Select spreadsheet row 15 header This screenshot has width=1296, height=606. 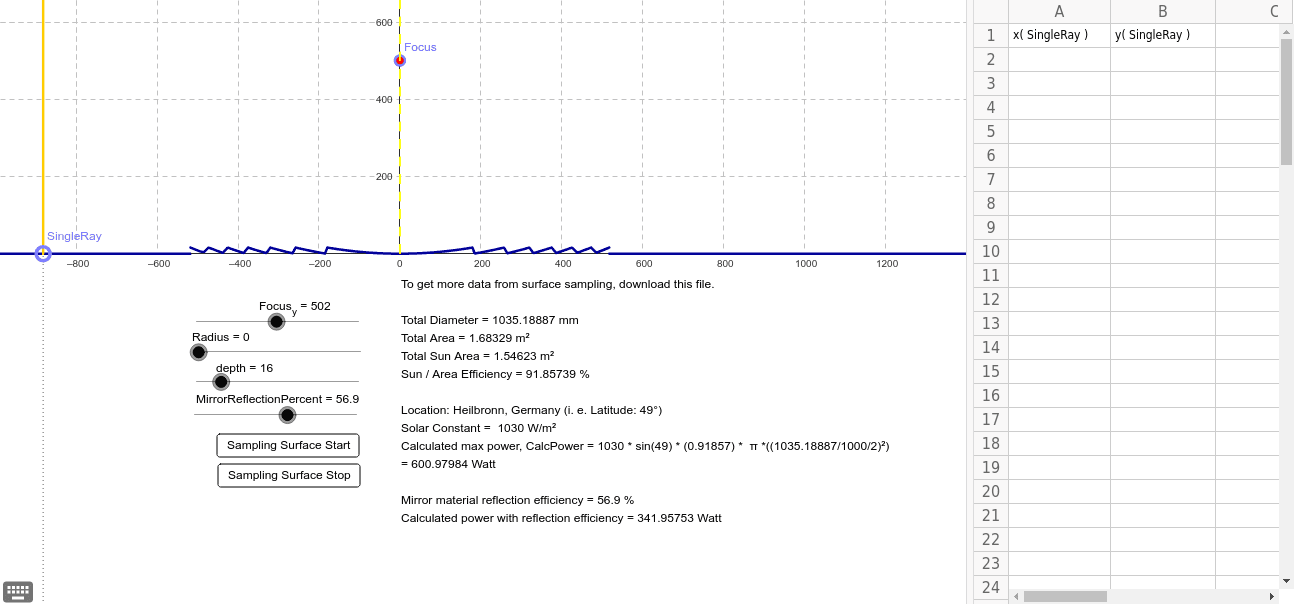pos(991,371)
